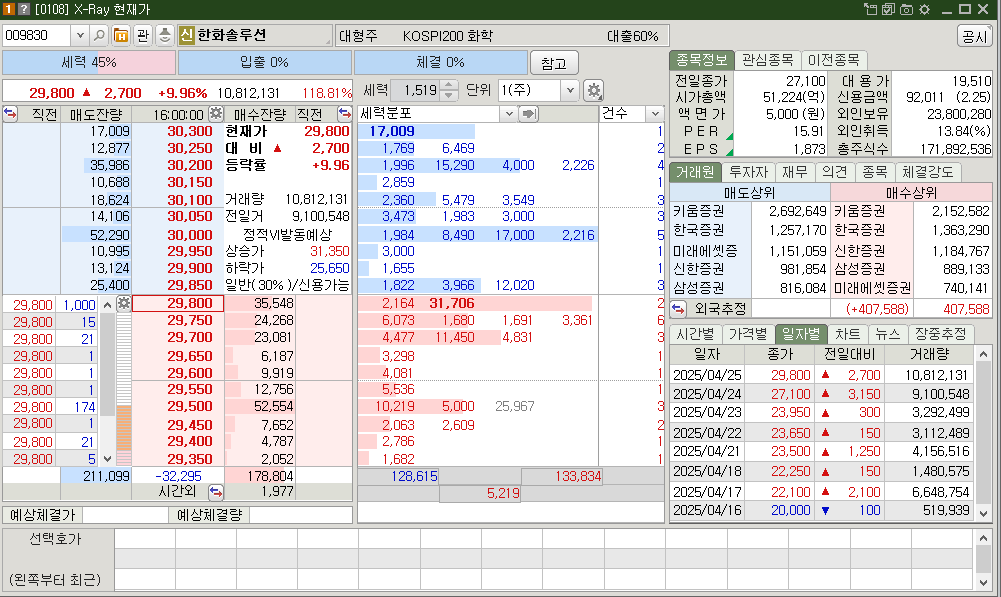
Task: Open the 재무 tab
Action: [x=795, y=172]
